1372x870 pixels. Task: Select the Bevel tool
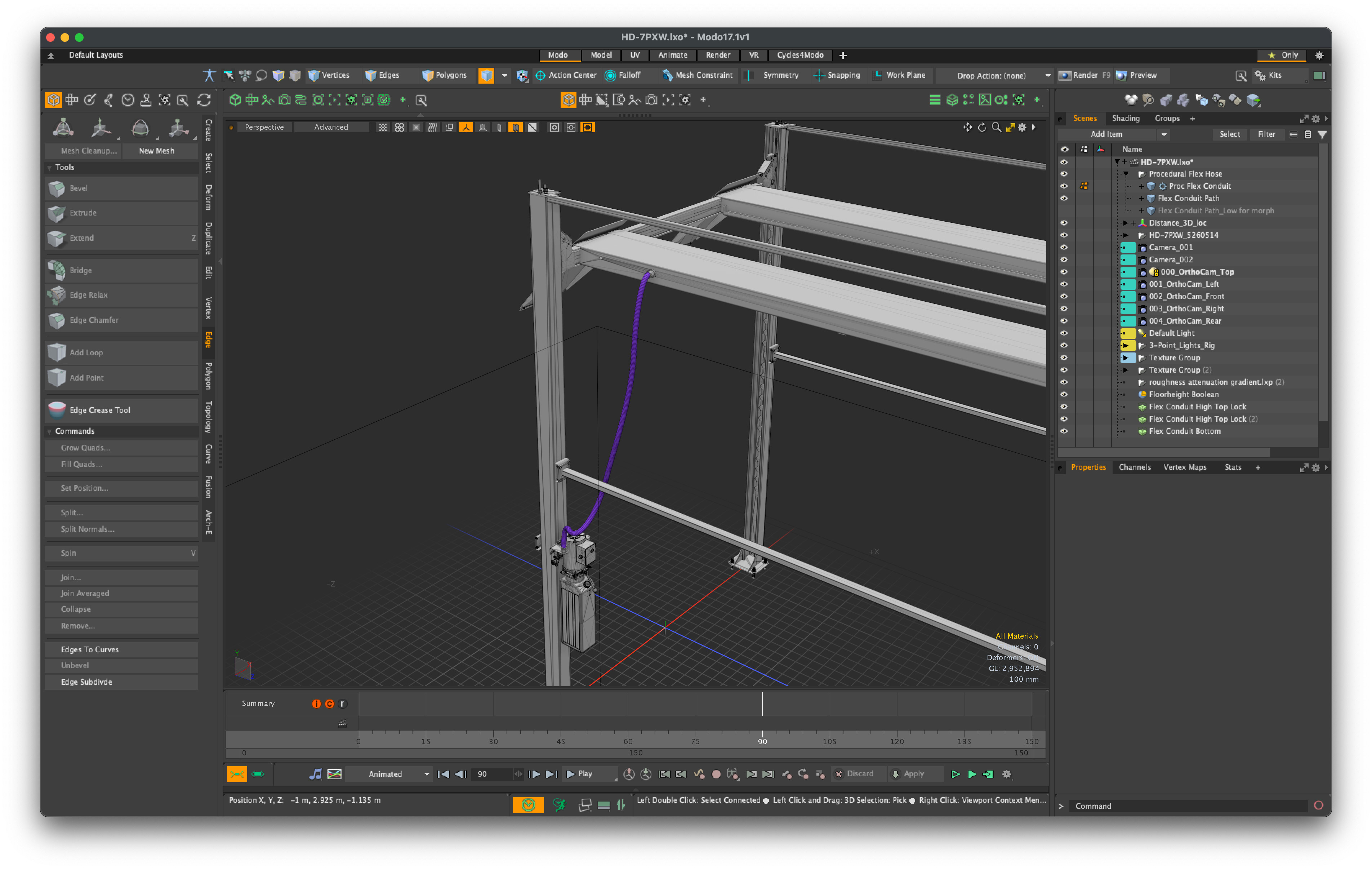pos(121,188)
